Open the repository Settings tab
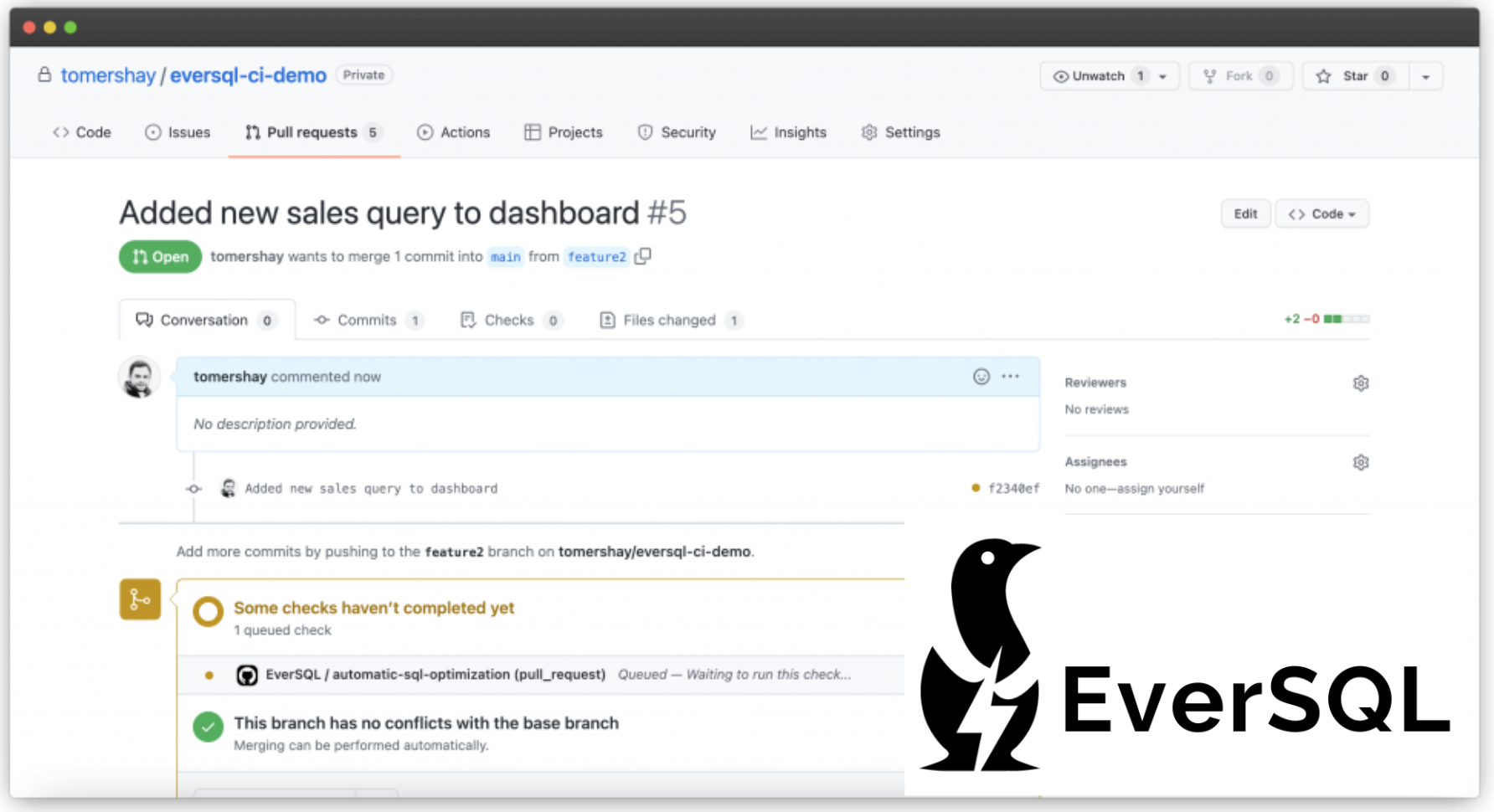The height and width of the screenshot is (812, 1494). 900,132
